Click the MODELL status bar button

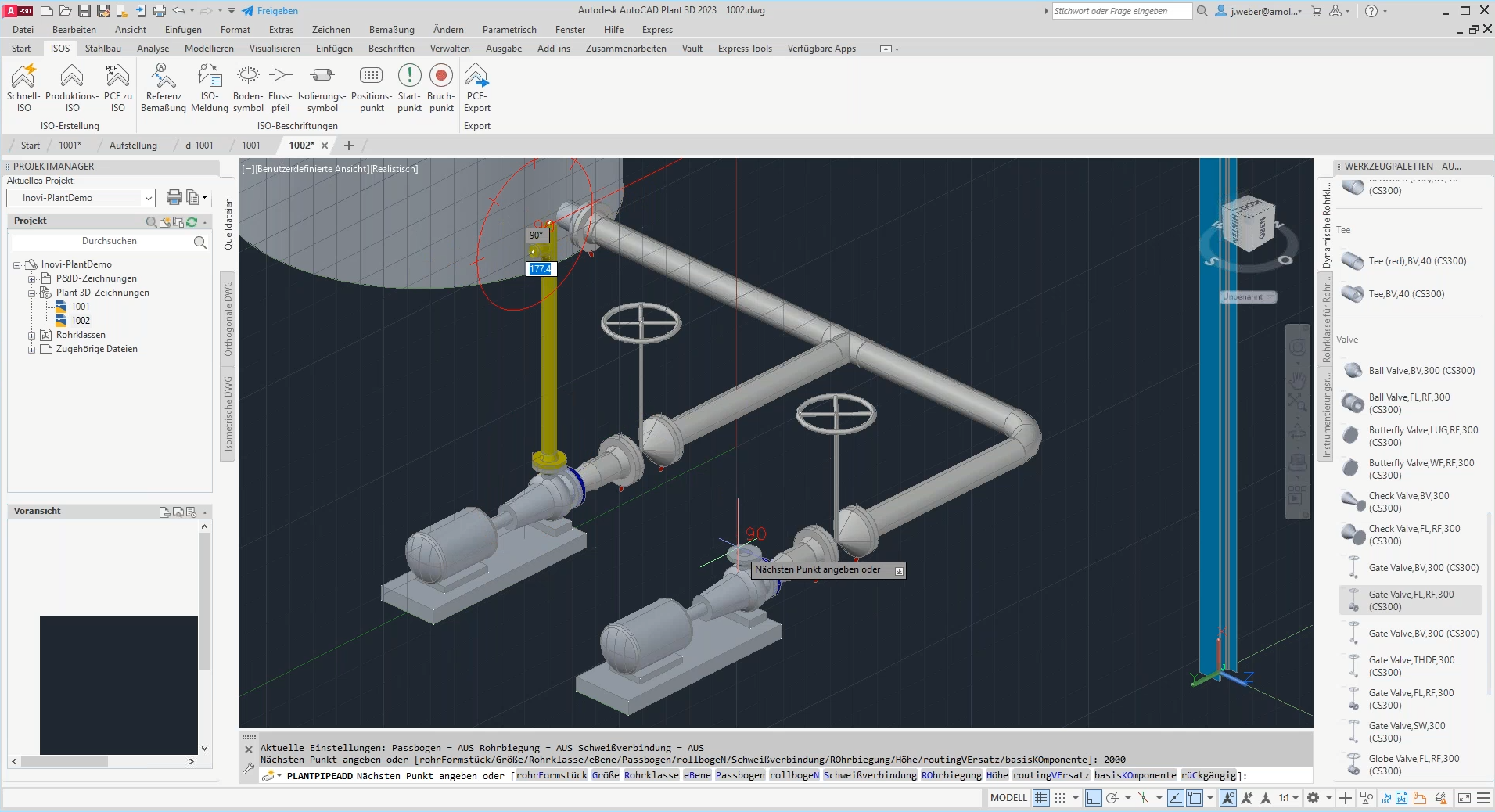coord(1008,798)
